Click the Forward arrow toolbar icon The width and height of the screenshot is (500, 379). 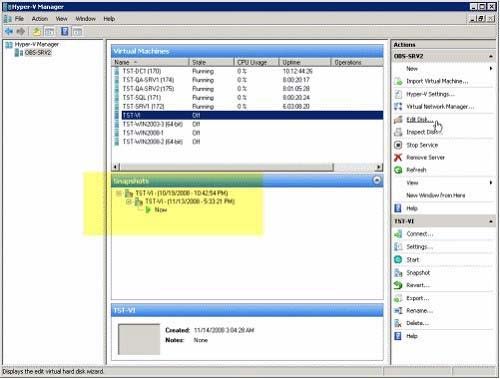coord(21,32)
